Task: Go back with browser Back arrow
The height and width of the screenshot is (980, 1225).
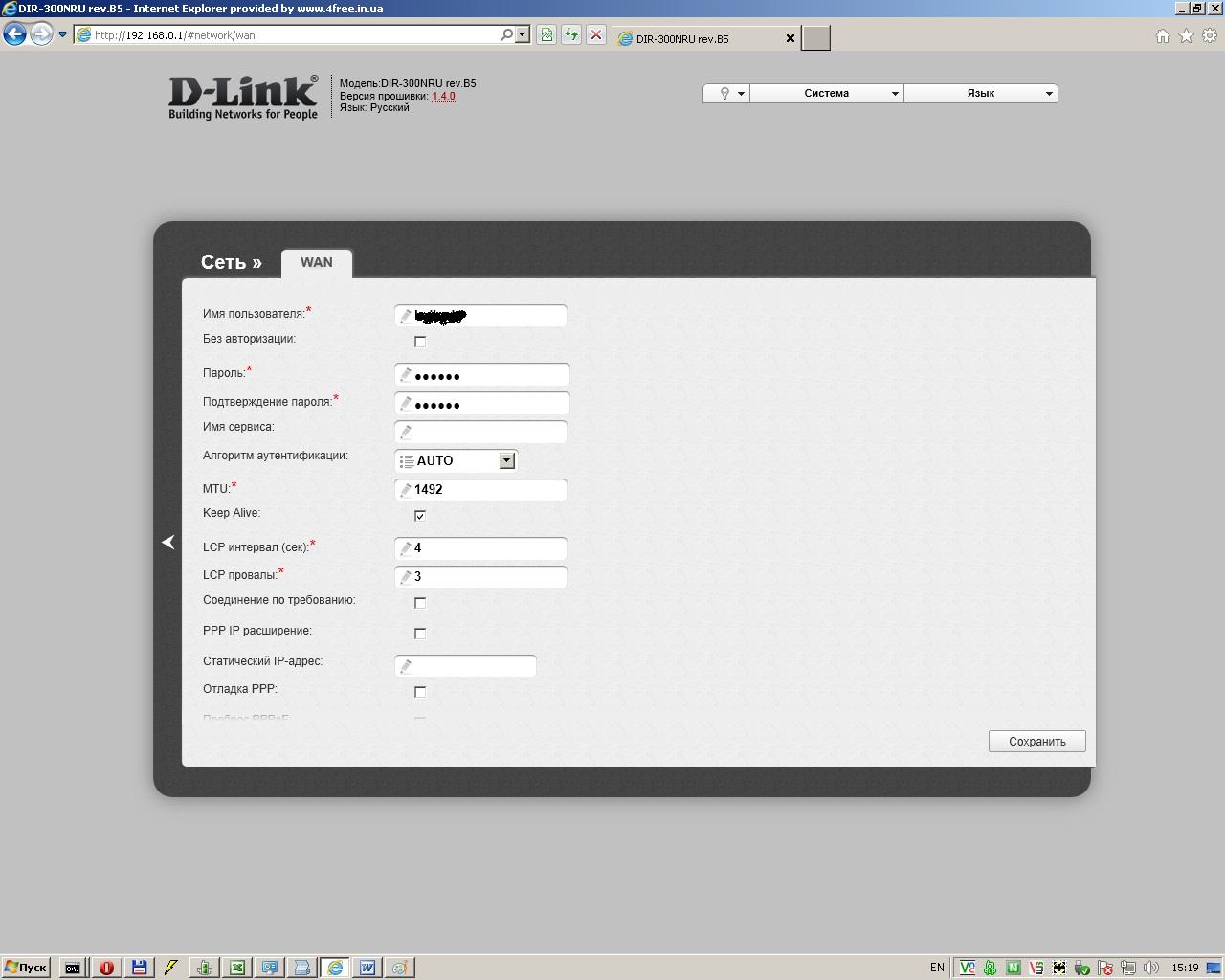Action: click(14, 34)
